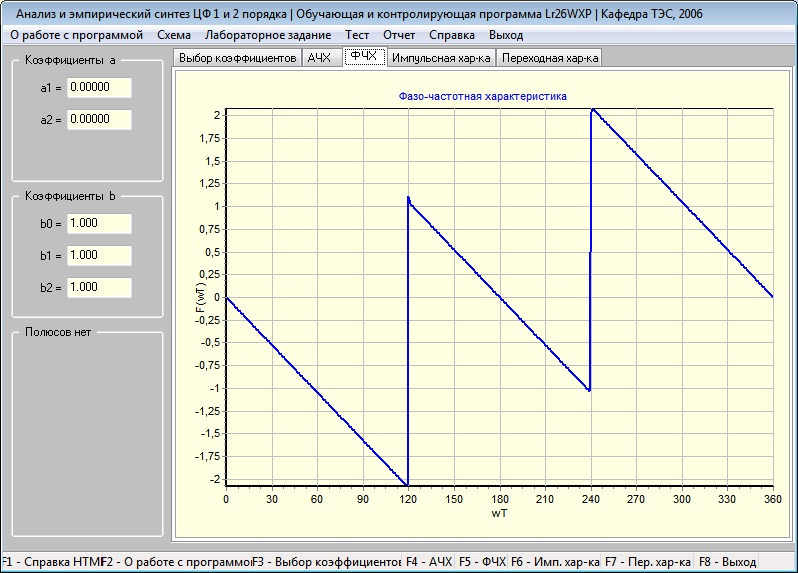
Task: Click the a1 coefficient input field
Action: (x=99, y=88)
